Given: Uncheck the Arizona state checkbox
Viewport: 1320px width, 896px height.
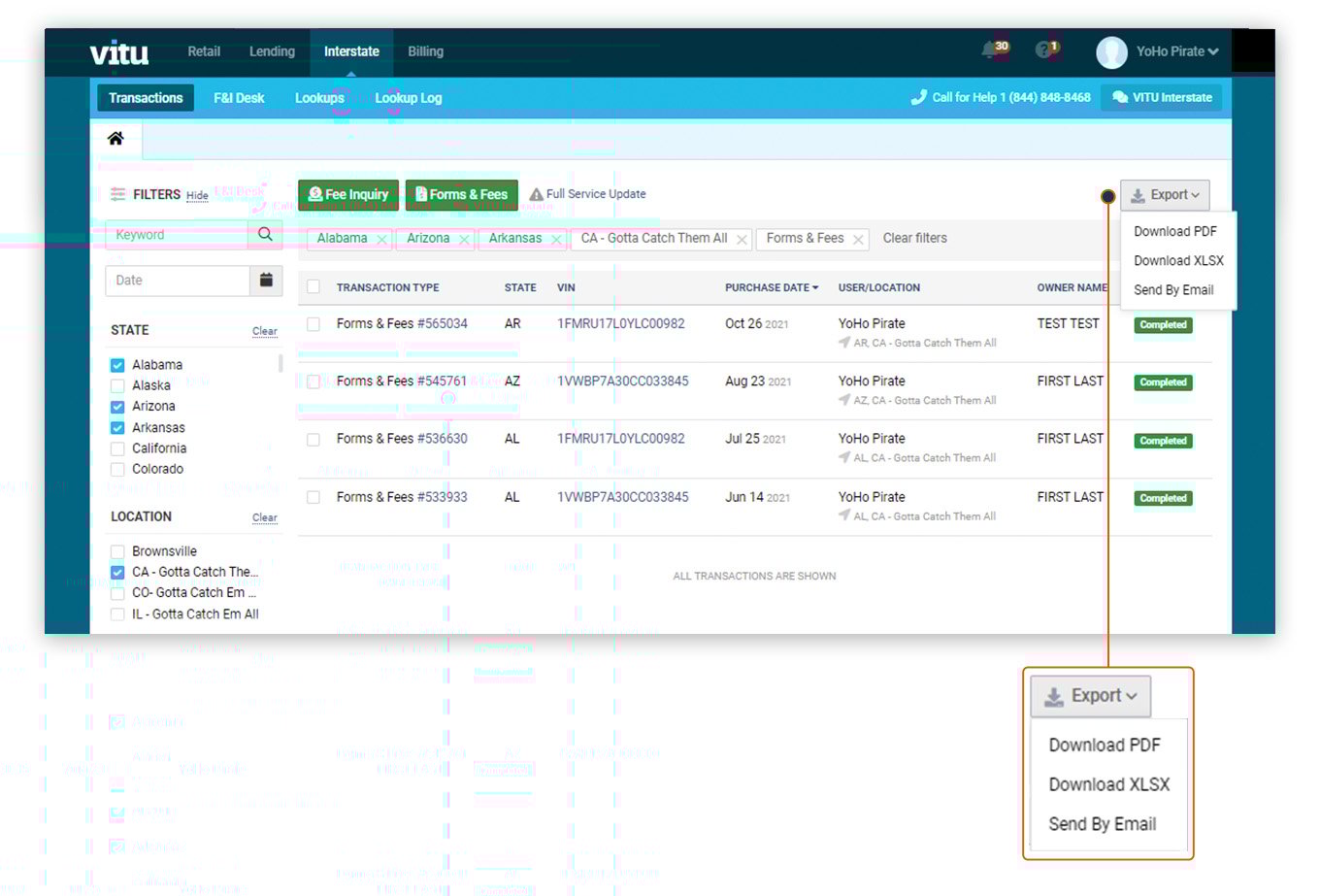Looking at the screenshot, I should point(117,407).
